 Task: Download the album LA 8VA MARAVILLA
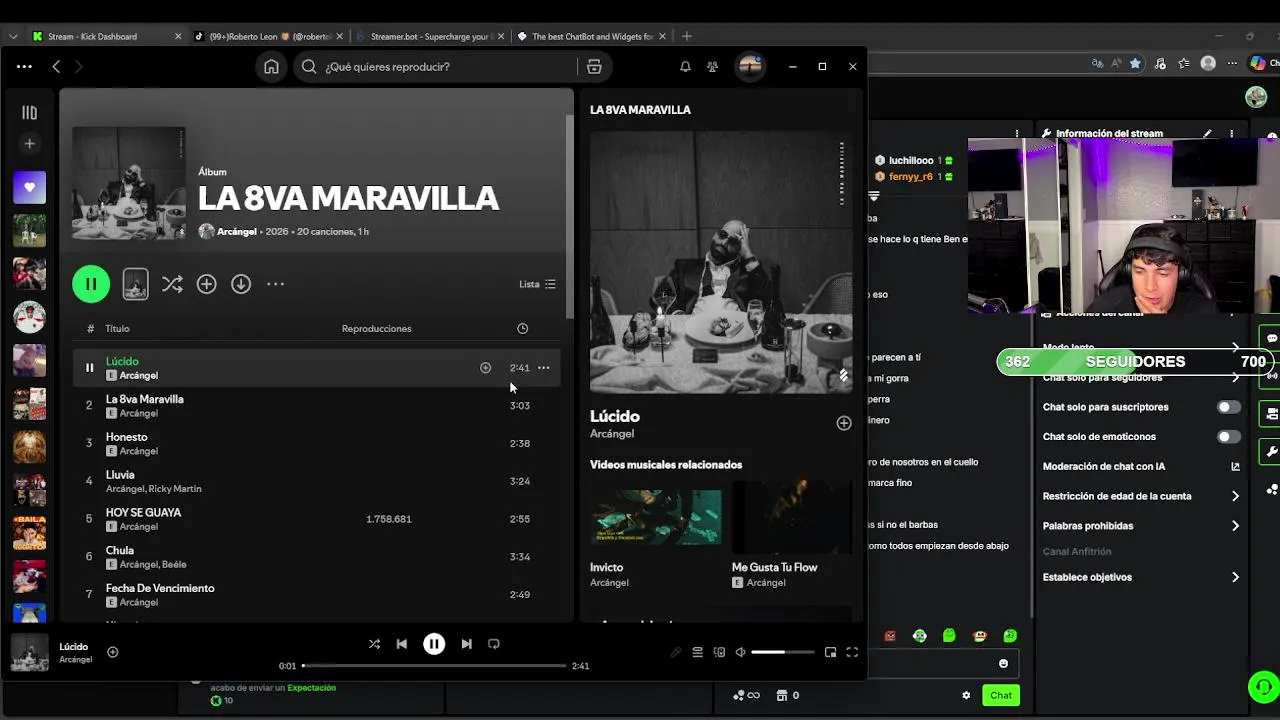tap(241, 284)
